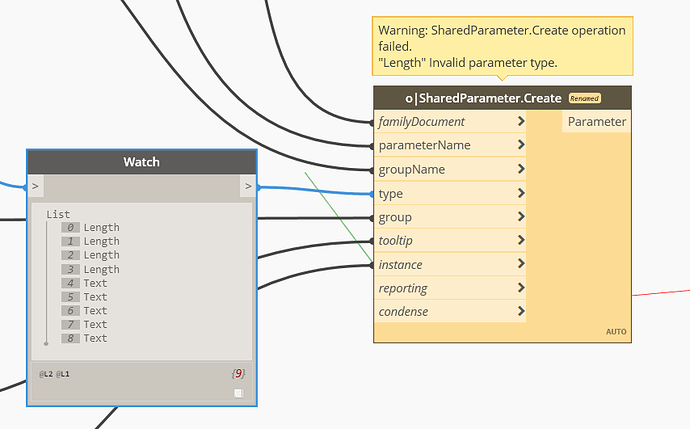Toggle the small checkbox in Watch footer

tap(239, 393)
